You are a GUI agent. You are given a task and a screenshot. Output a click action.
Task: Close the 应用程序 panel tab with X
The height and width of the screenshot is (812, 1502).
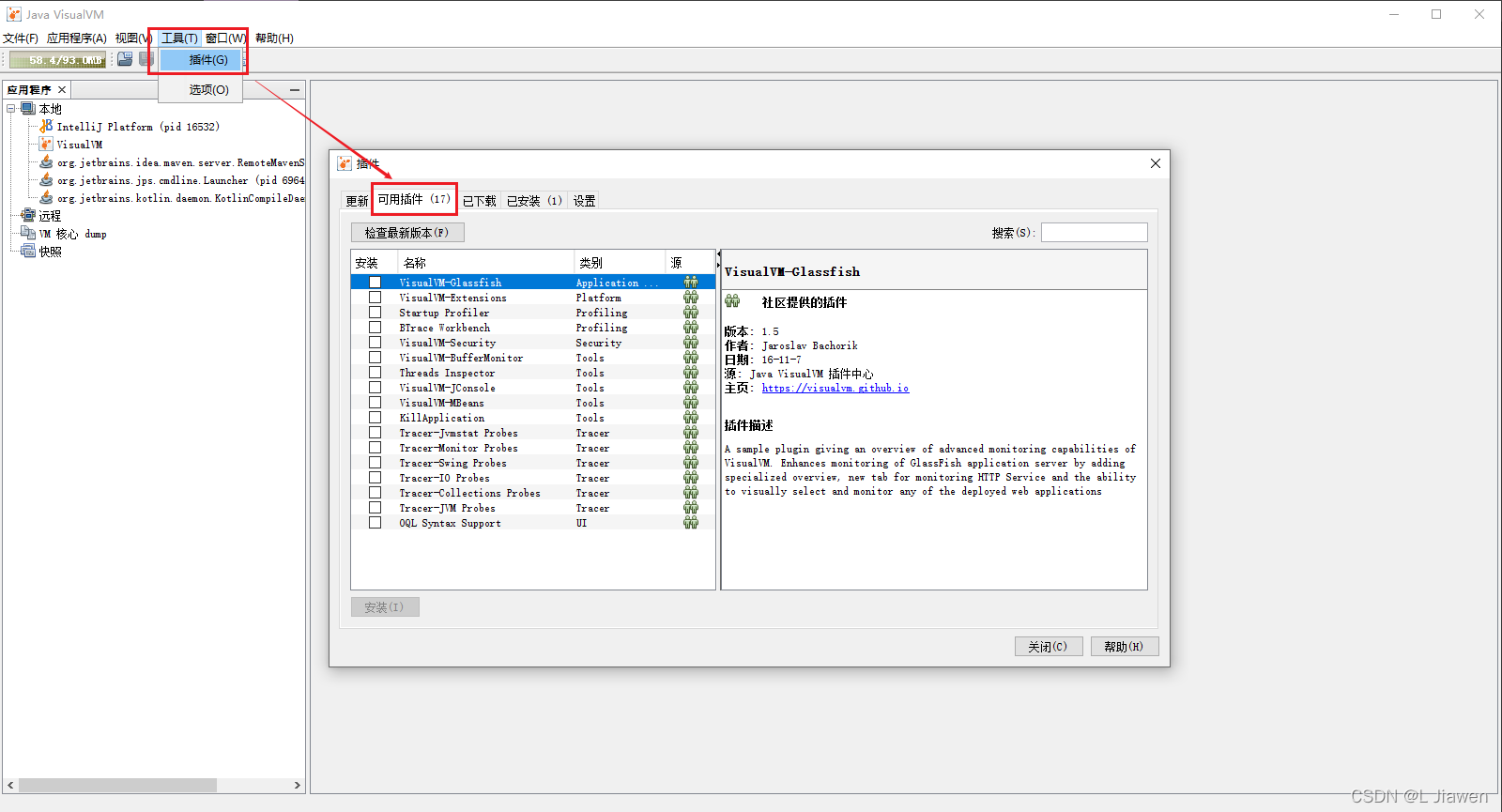pyautogui.click(x=62, y=89)
